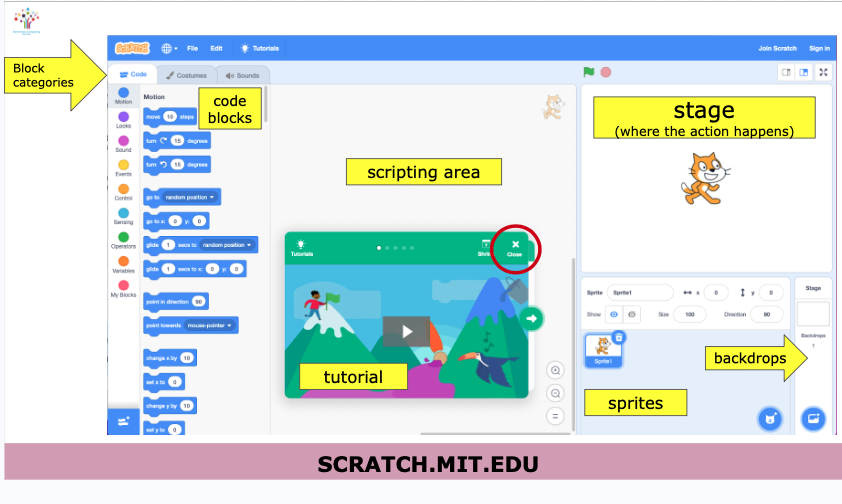Click the Scratch logo
Viewport: 842px width, 504px height.
(x=132, y=48)
